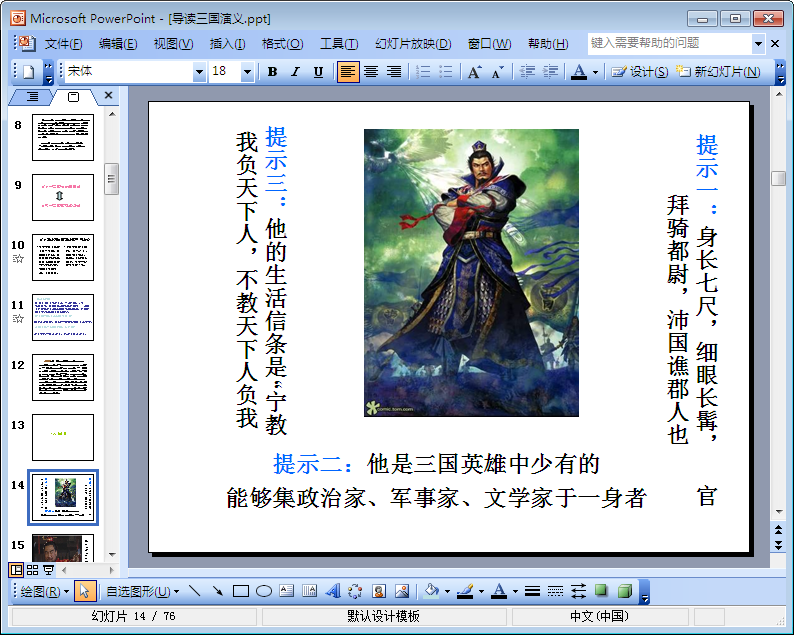Open the 绘图(R) drawing menu
The height and width of the screenshot is (635, 794).
44,591
